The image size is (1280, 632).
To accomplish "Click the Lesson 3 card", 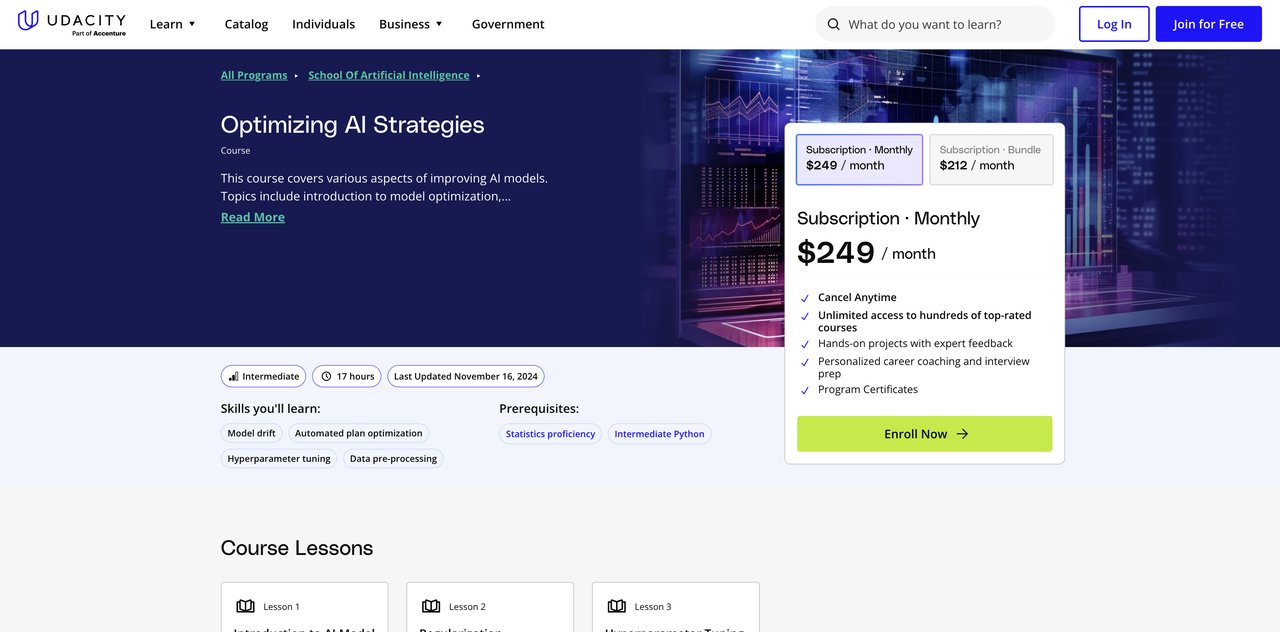I will pos(676,607).
